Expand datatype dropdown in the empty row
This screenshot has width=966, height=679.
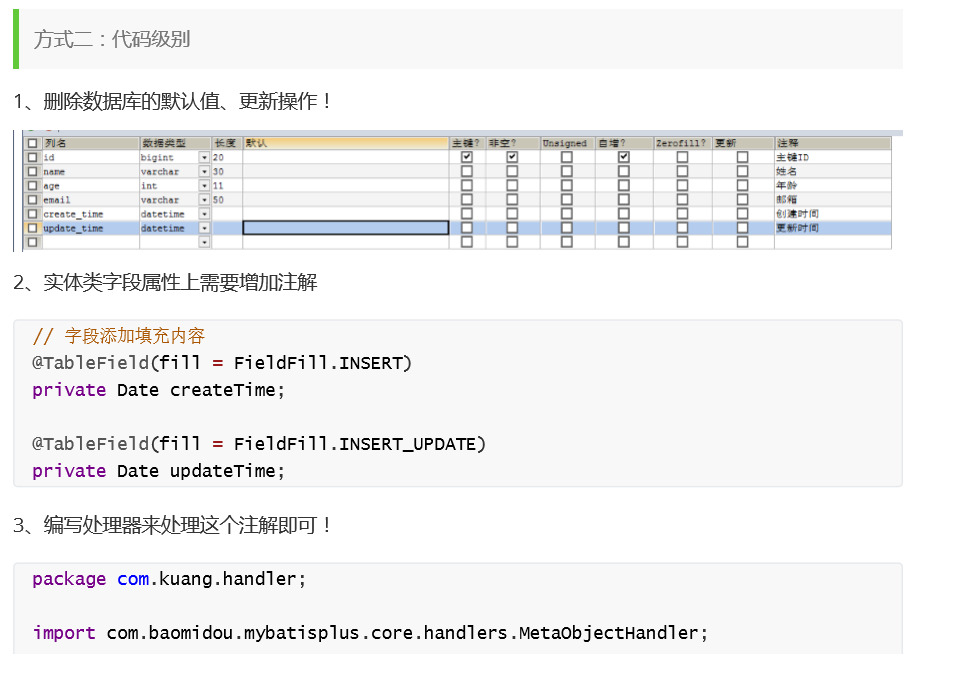(204, 242)
